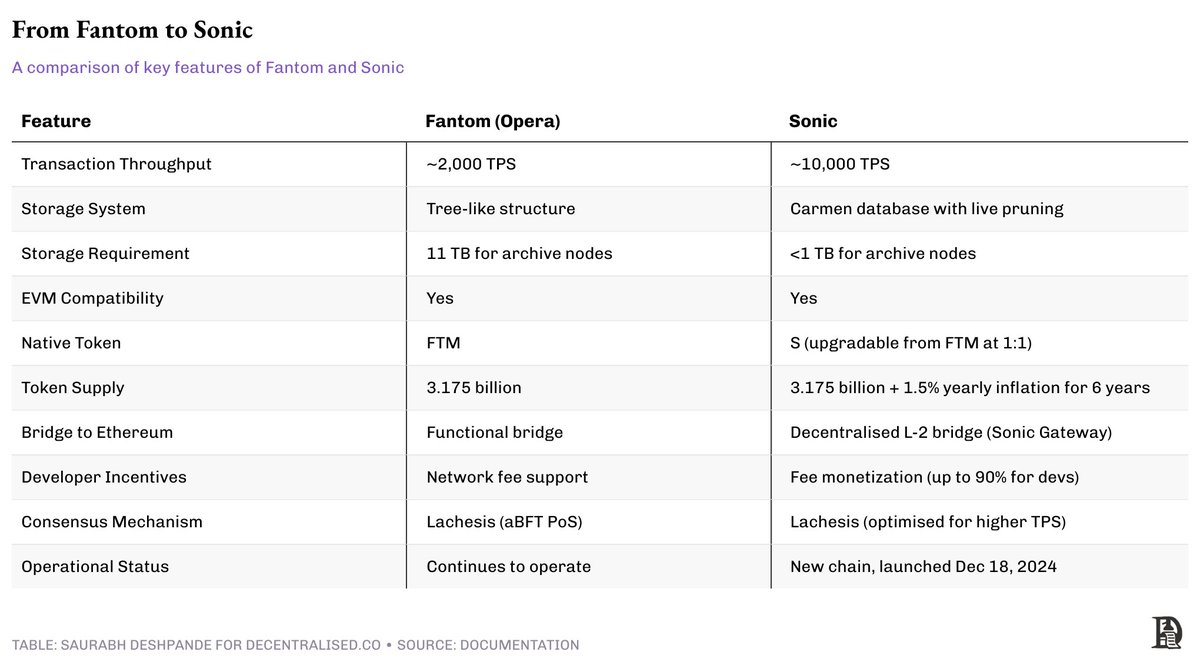Click "Fee monetization (up to 90% for devs)"

pos(935,477)
